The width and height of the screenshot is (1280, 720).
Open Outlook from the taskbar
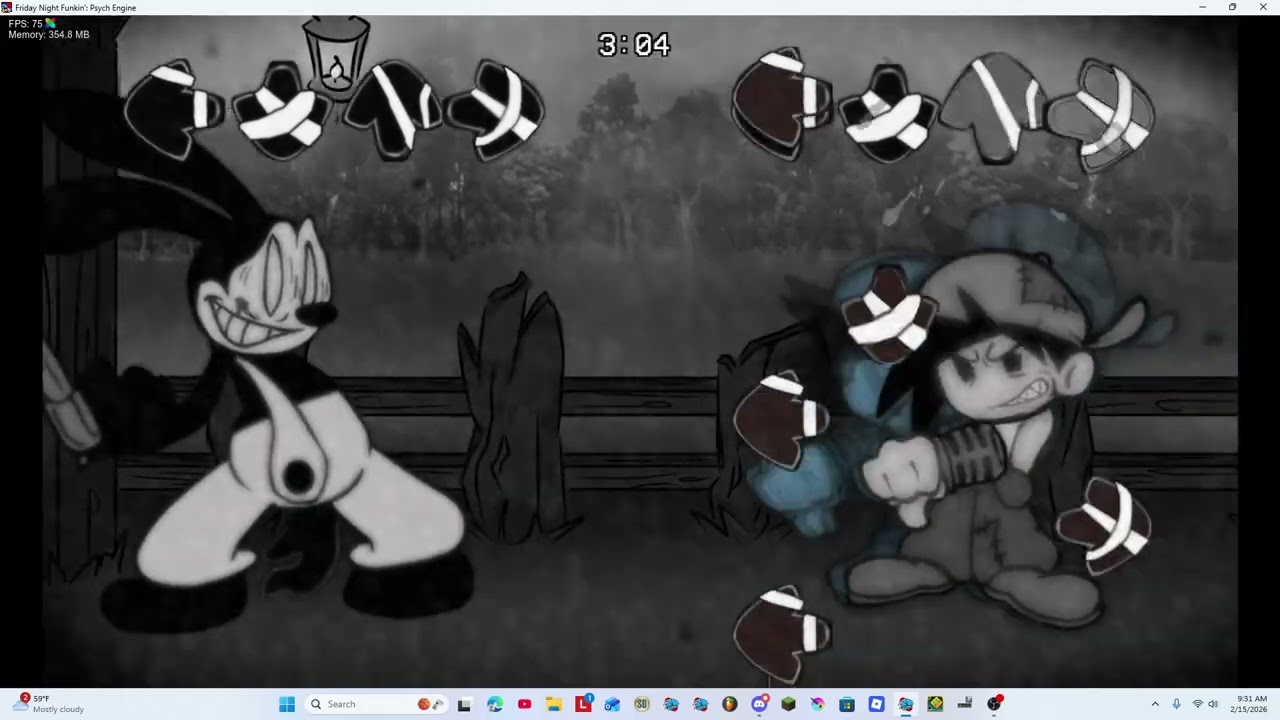[x=612, y=704]
